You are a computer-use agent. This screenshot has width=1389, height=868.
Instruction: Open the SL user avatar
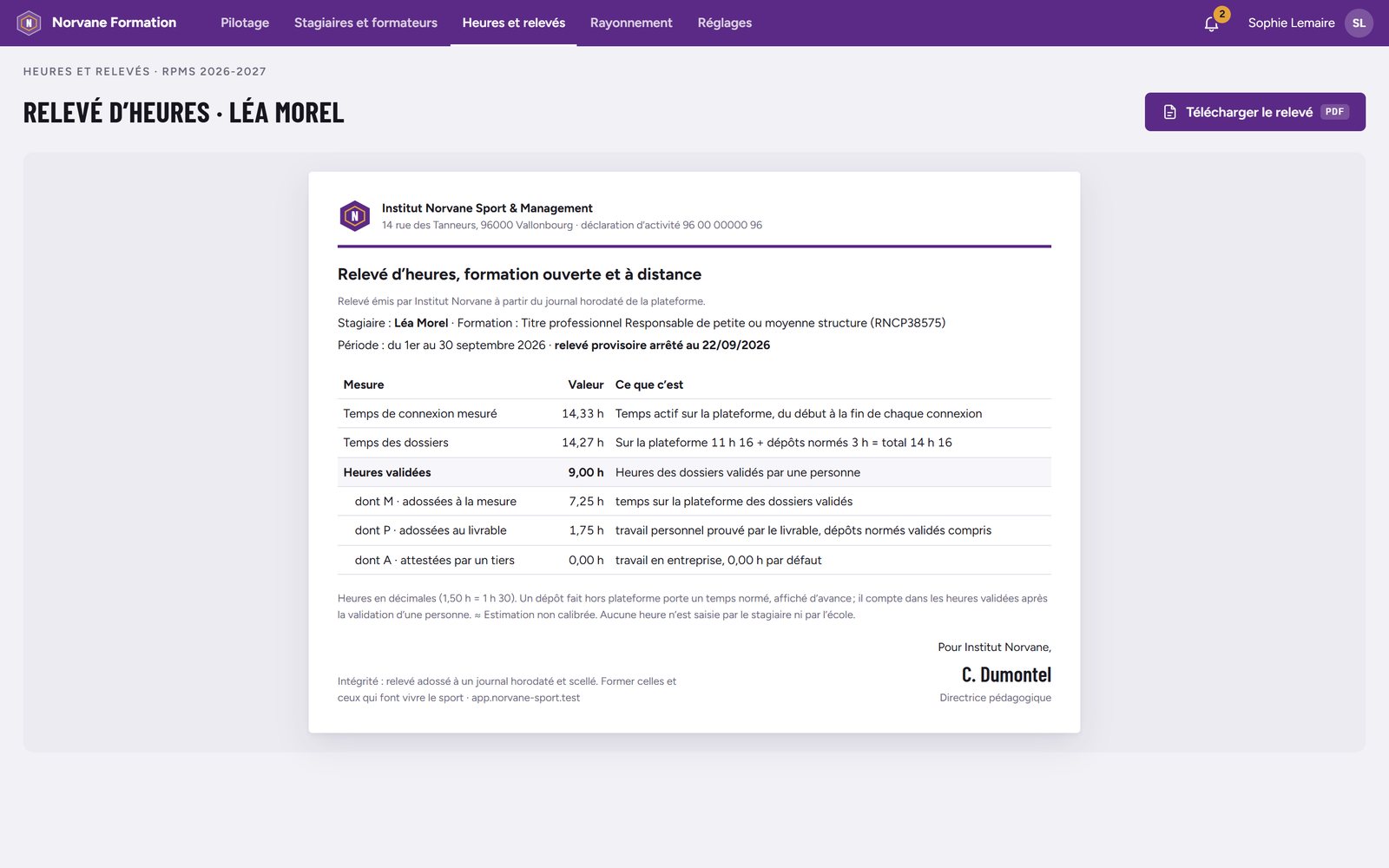1359,23
